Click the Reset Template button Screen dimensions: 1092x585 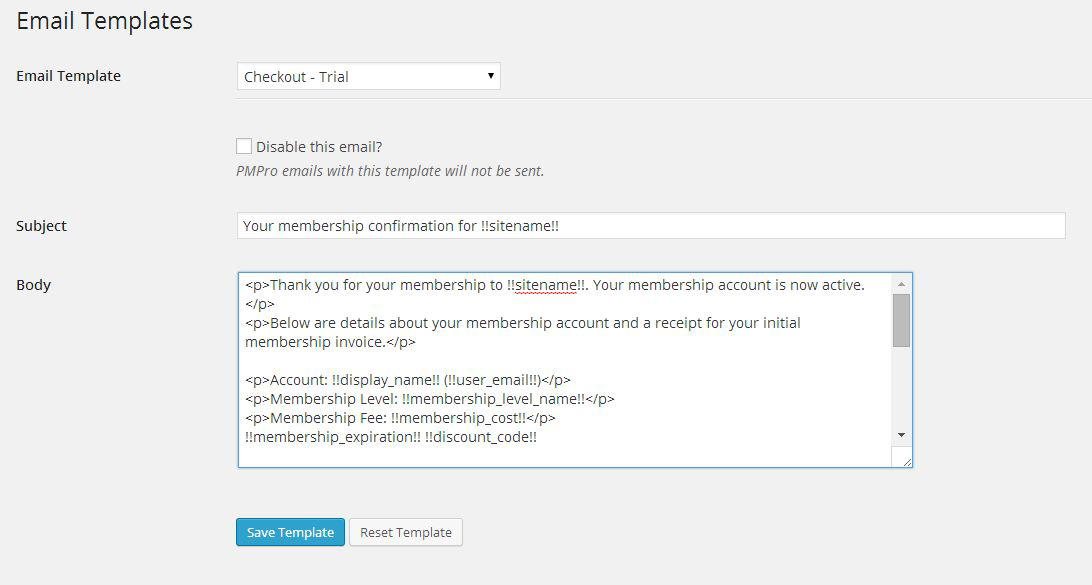click(405, 532)
